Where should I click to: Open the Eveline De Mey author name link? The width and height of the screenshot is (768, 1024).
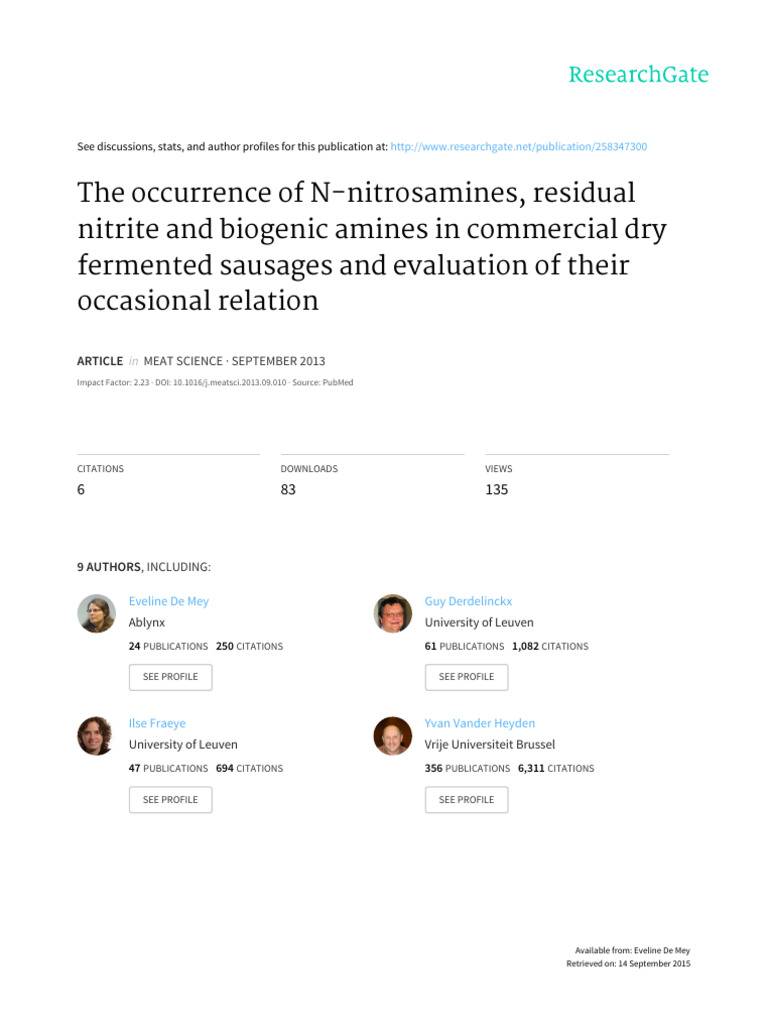tap(169, 601)
